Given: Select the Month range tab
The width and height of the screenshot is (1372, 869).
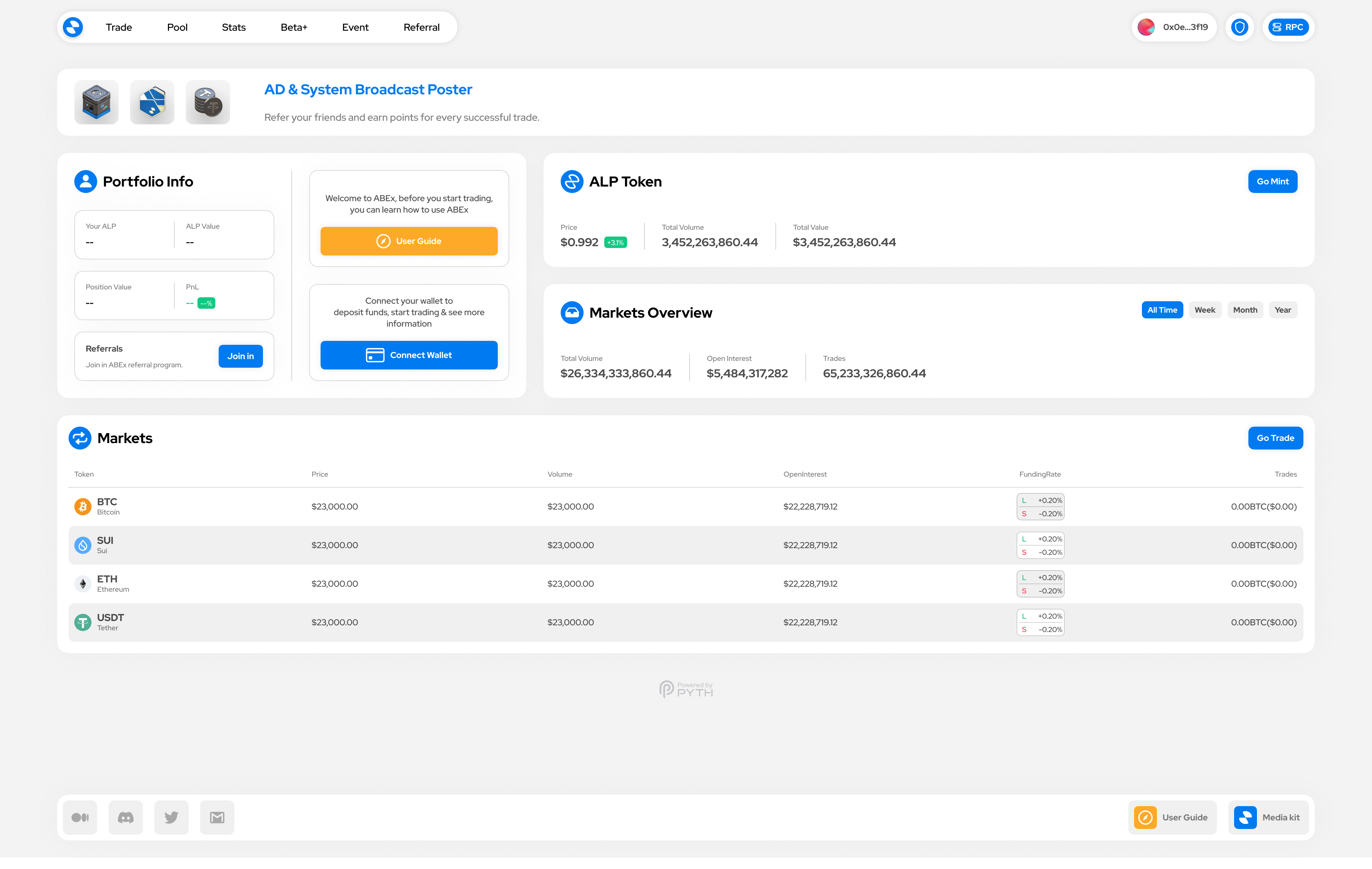Looking at the screenshot, I should pyautogui.click(x=1245, y=310).
